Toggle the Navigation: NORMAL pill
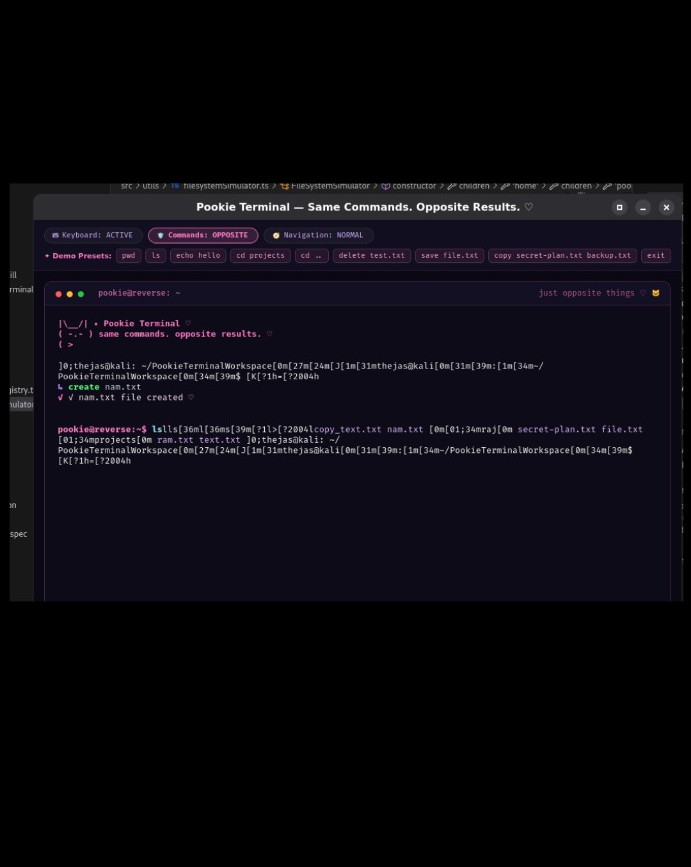The width and height of the screenshot is (691, 867). 318,235
